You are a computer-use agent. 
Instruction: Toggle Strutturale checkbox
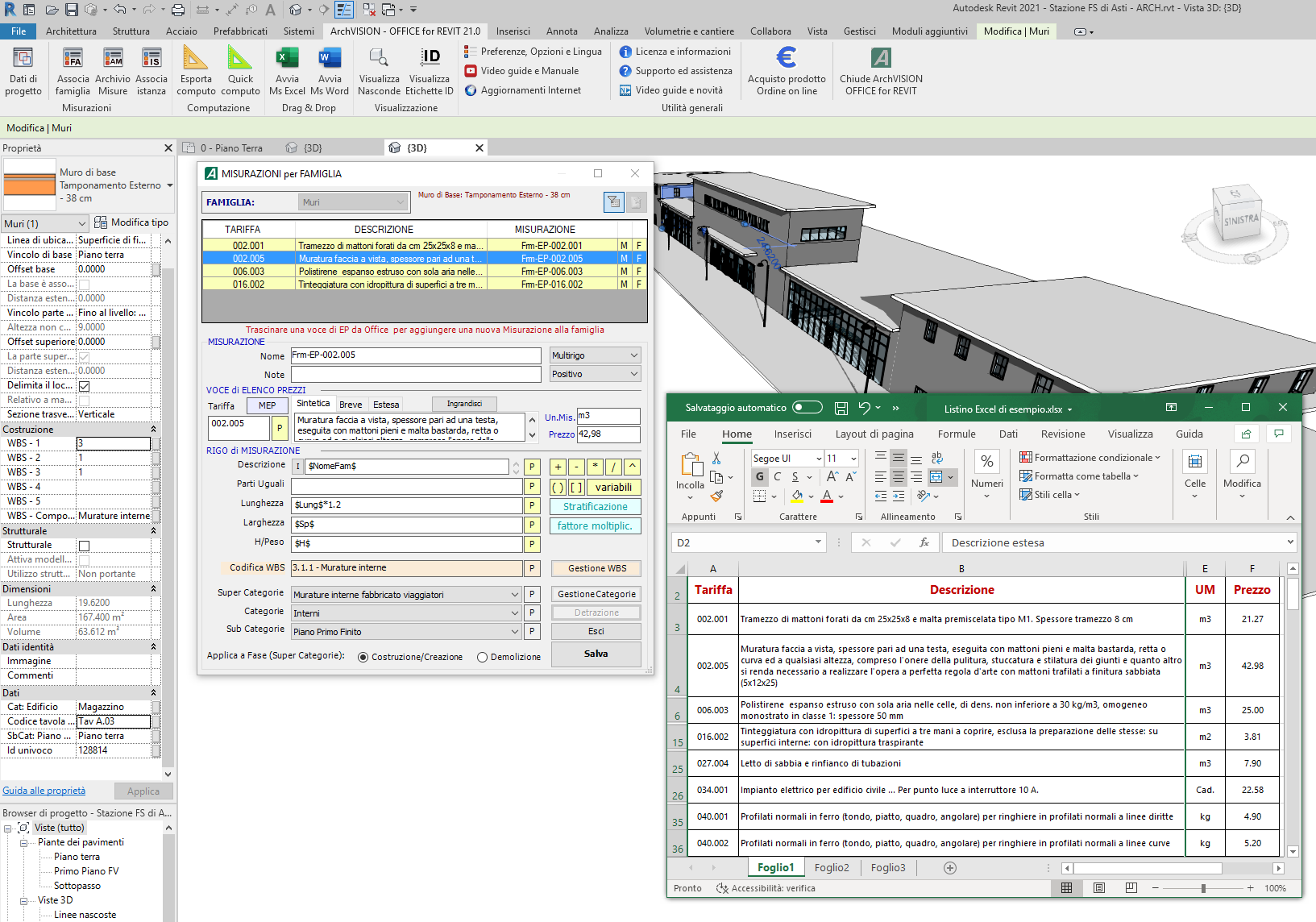(84, 546)
